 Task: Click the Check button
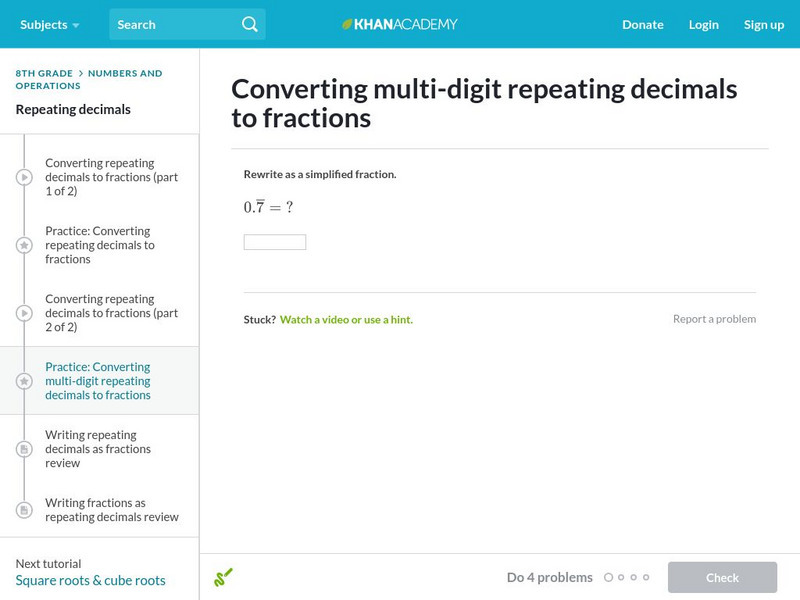pyautogui.click(x=722, y=577)
